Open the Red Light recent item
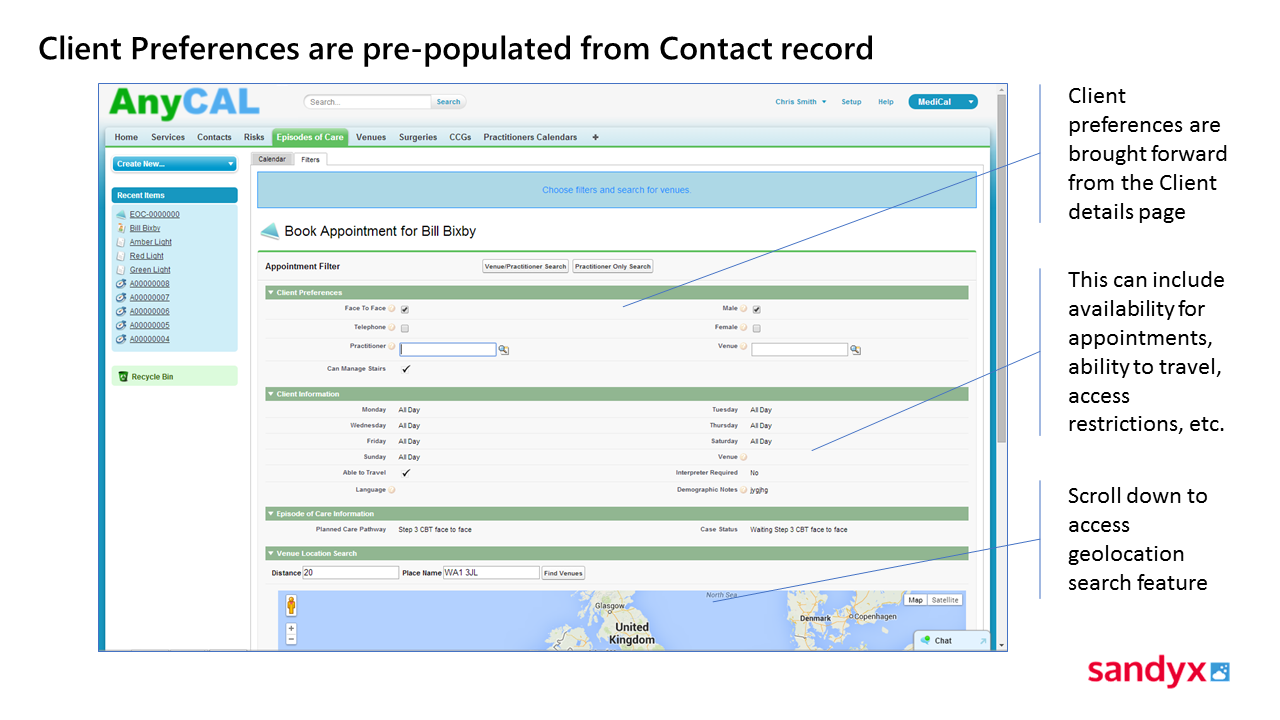The height and width of the screenshot is (720, 1280). pyautogui.click(x=147, y=256)
